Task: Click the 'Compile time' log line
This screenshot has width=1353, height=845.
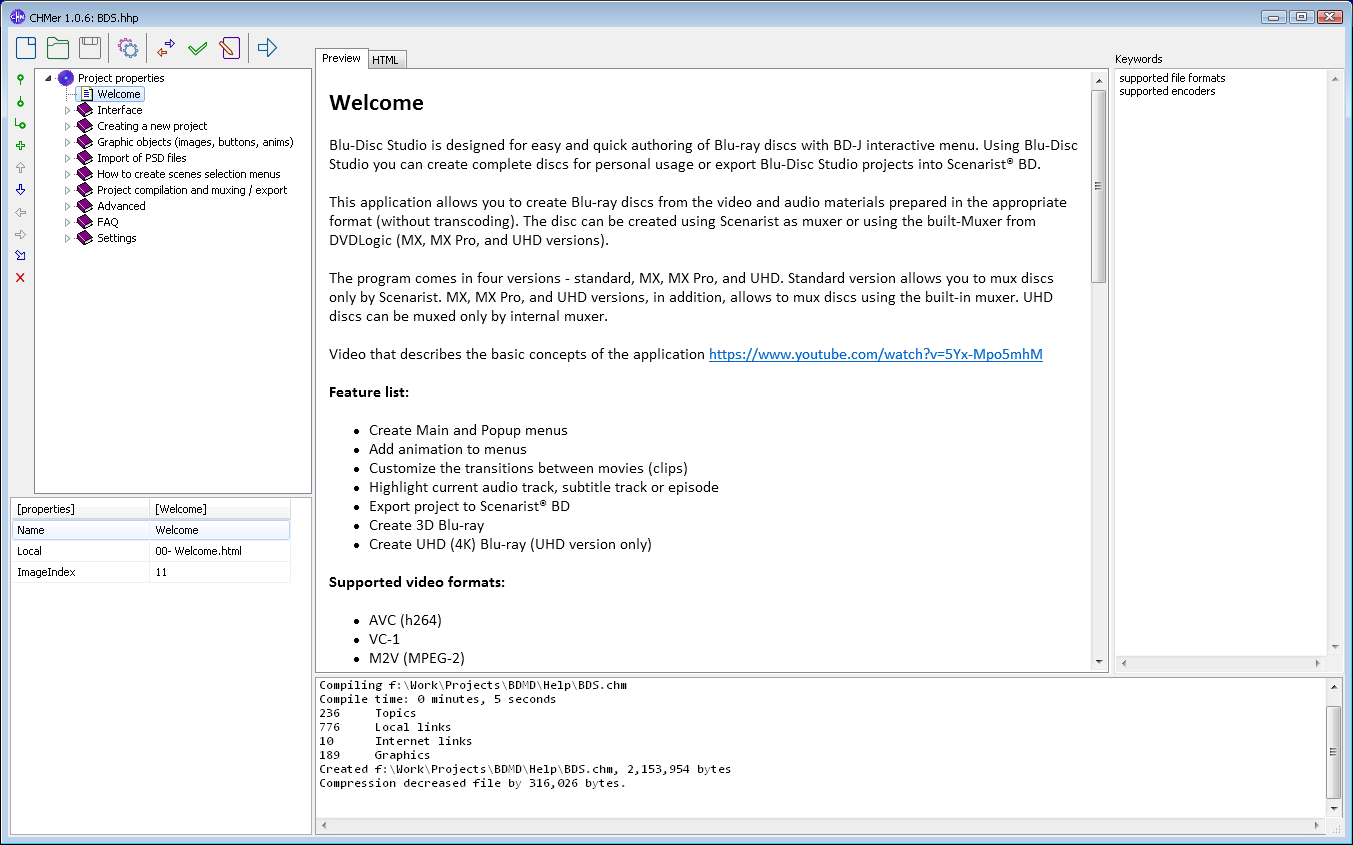Action: (x=437, y=699)
